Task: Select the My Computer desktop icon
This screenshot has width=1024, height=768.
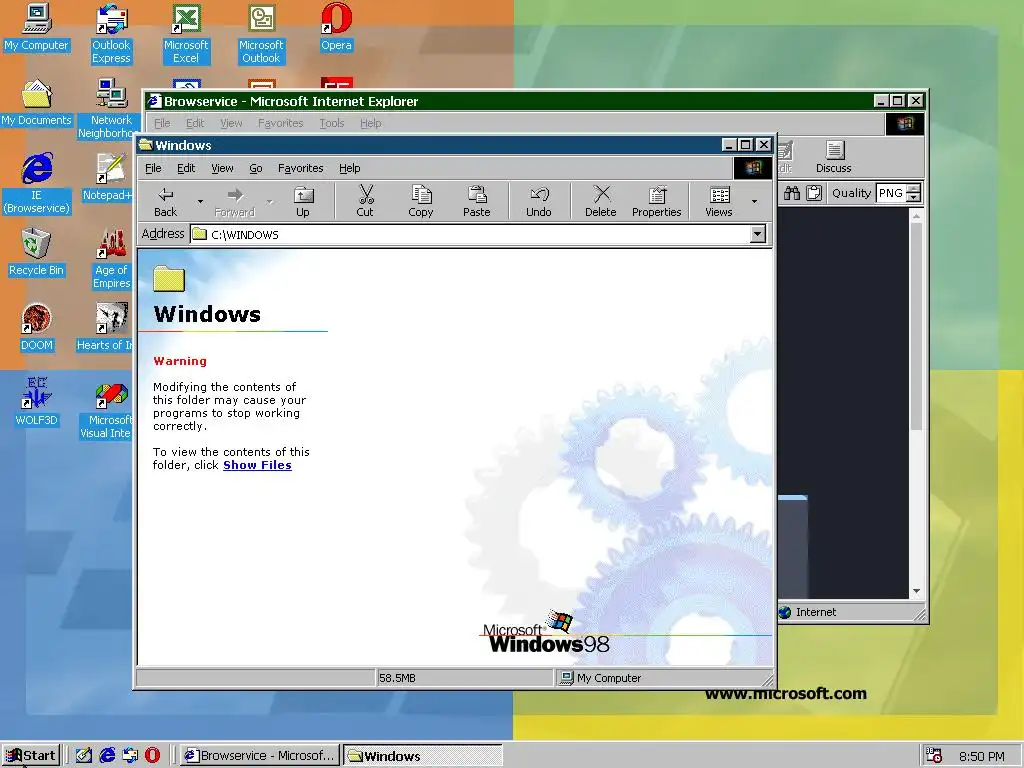Action: (x=37, y=27)
